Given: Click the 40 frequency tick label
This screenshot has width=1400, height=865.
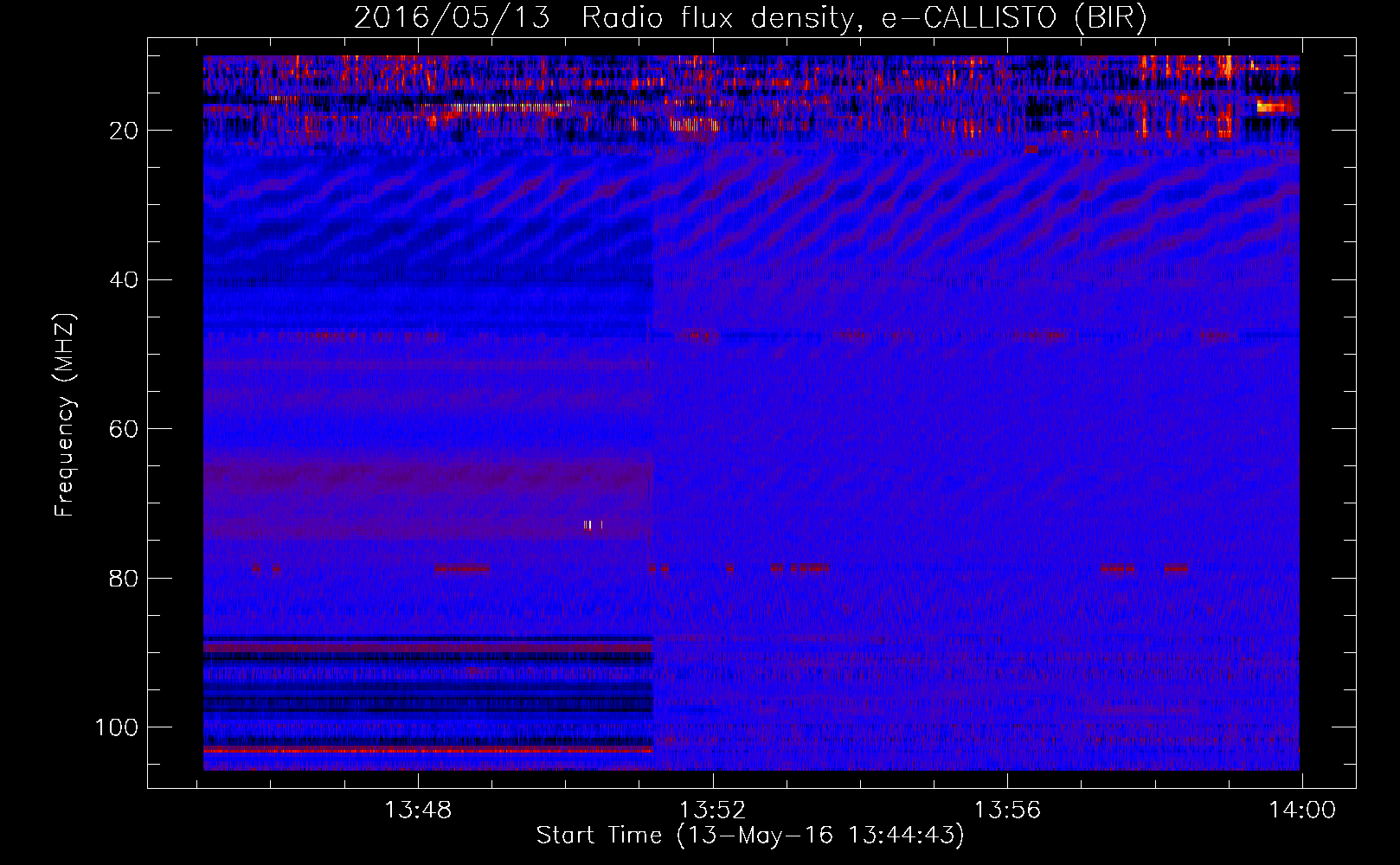Looking at the screenshot, I should click(x=125, y=280).
